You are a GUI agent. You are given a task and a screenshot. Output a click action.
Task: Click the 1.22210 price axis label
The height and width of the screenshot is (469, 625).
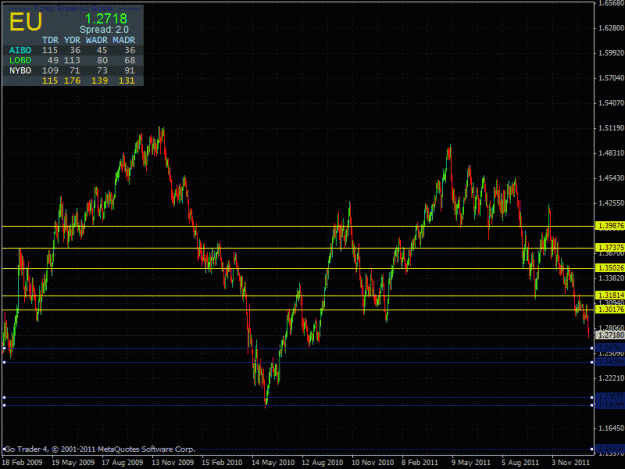pos(611,378)
